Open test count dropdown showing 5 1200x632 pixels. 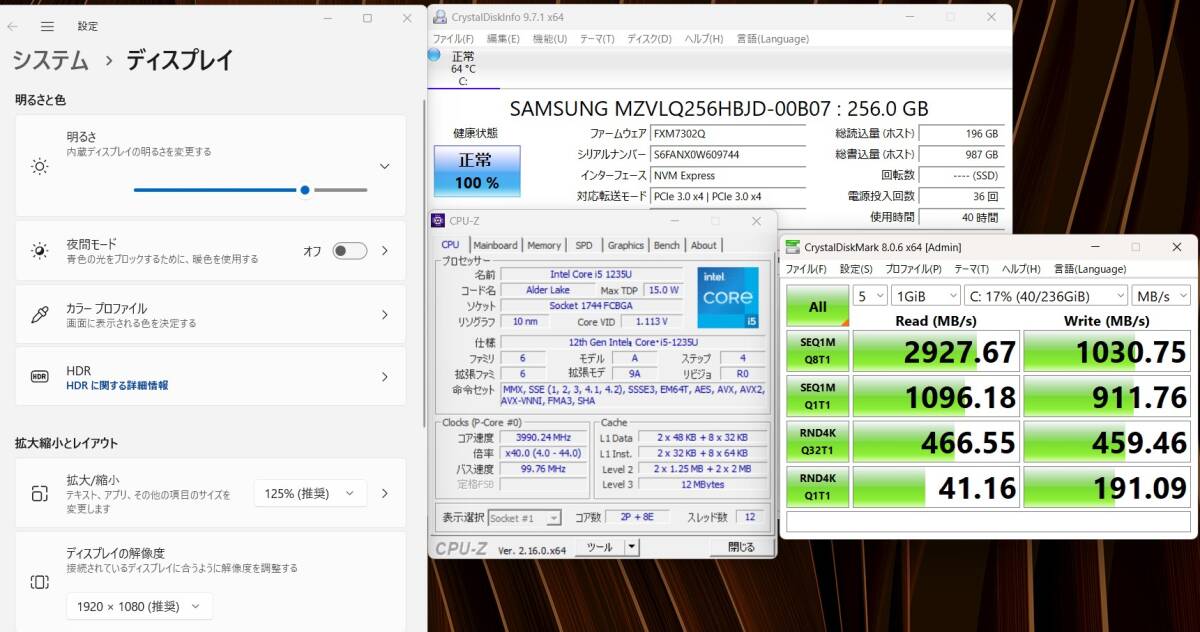point(871,296)
